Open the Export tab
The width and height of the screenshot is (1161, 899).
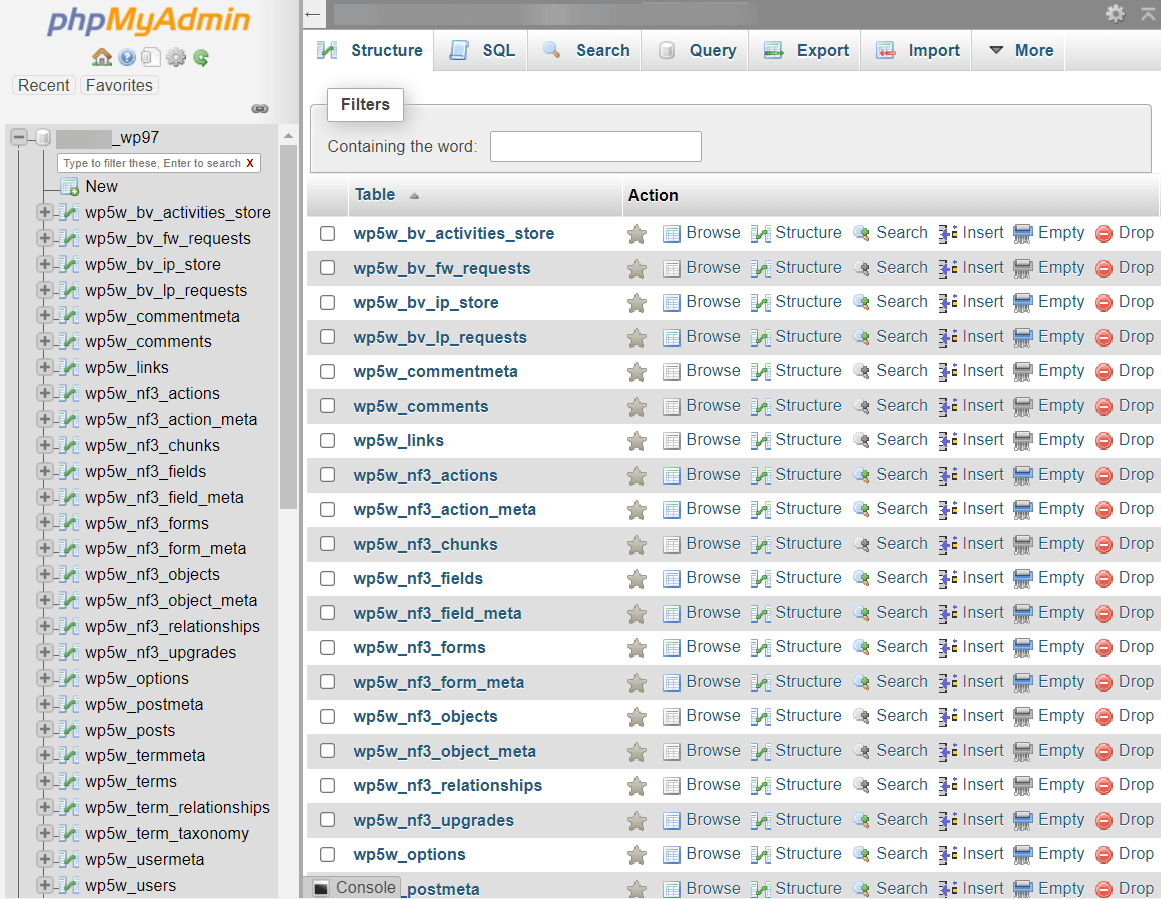point(805,50)
